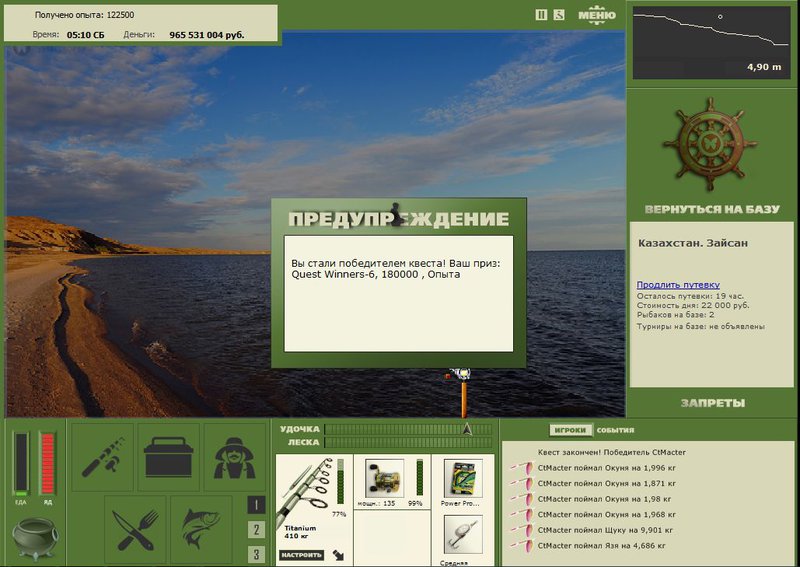The image size is (800, 567).
Task: Select the reel thumbnail with мощн. 135
Action: 385,478
